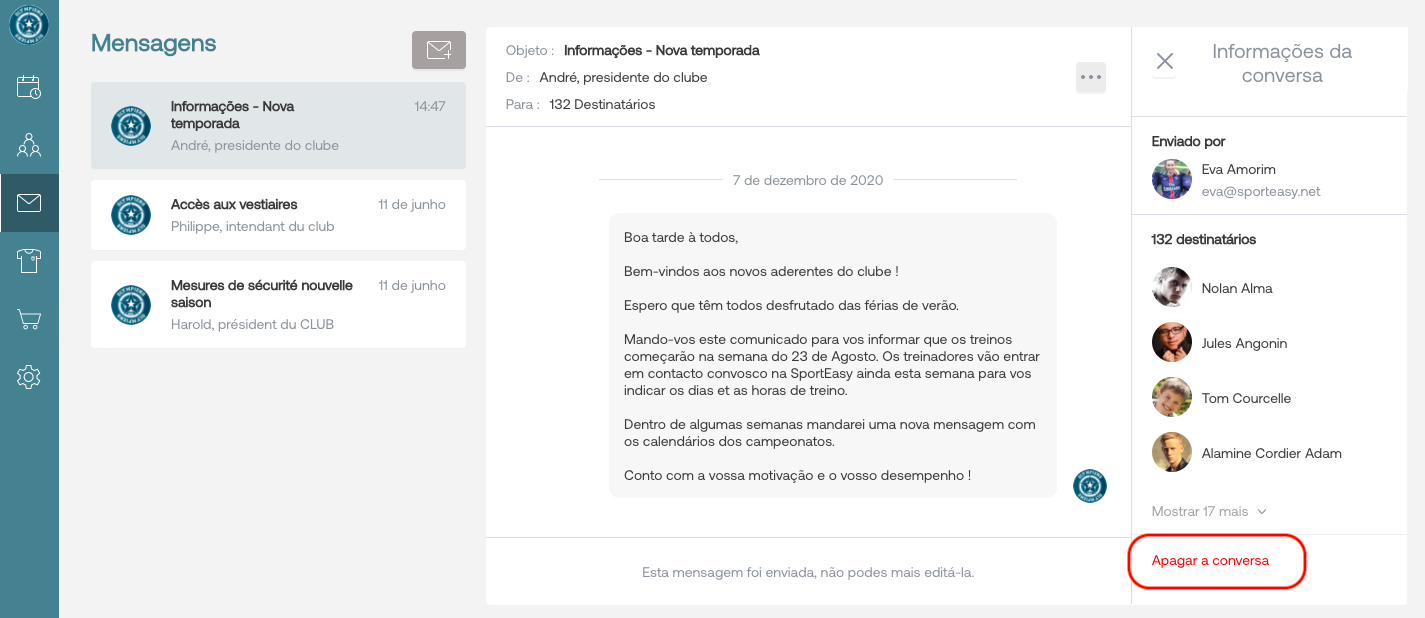
Task: Open the jersey shirt sidebar icon
Action: [x=29, y=262]
